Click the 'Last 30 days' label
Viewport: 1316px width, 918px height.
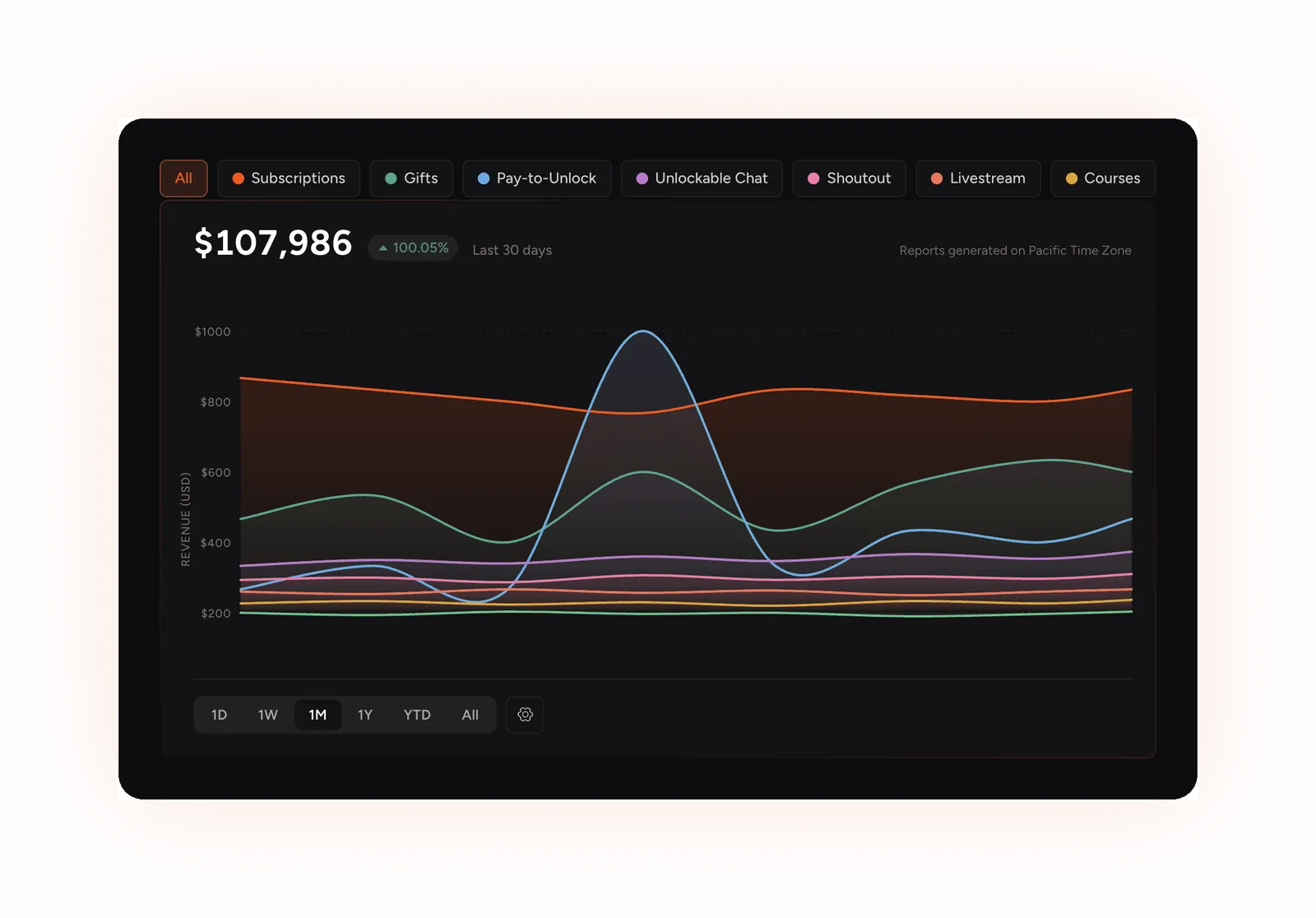click(x=512, y=250)
